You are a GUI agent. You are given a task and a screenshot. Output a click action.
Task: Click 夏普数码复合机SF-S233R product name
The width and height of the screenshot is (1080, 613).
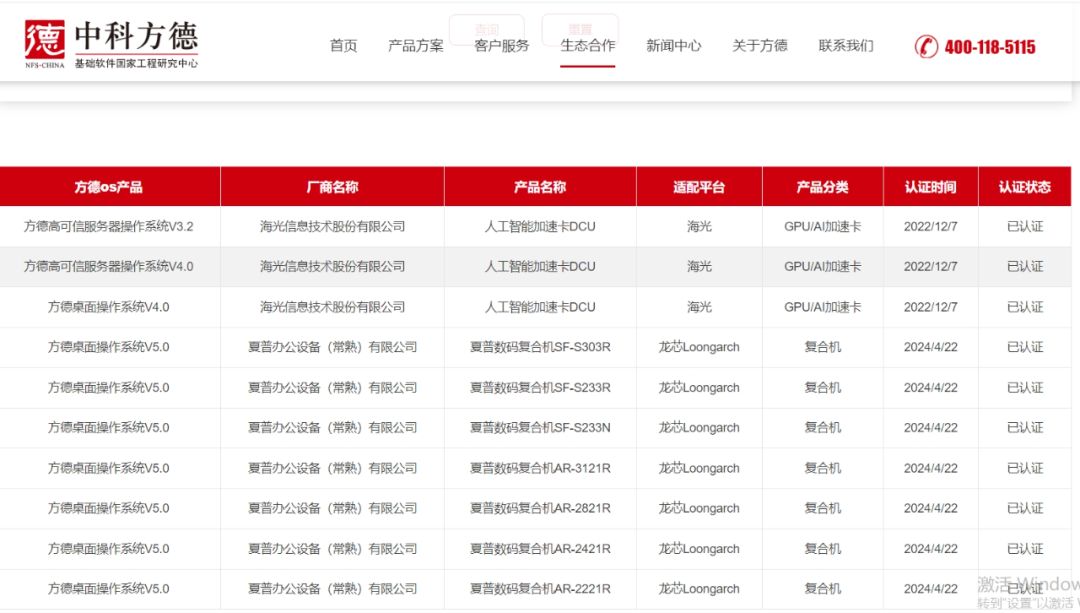[x=540, y=387]
